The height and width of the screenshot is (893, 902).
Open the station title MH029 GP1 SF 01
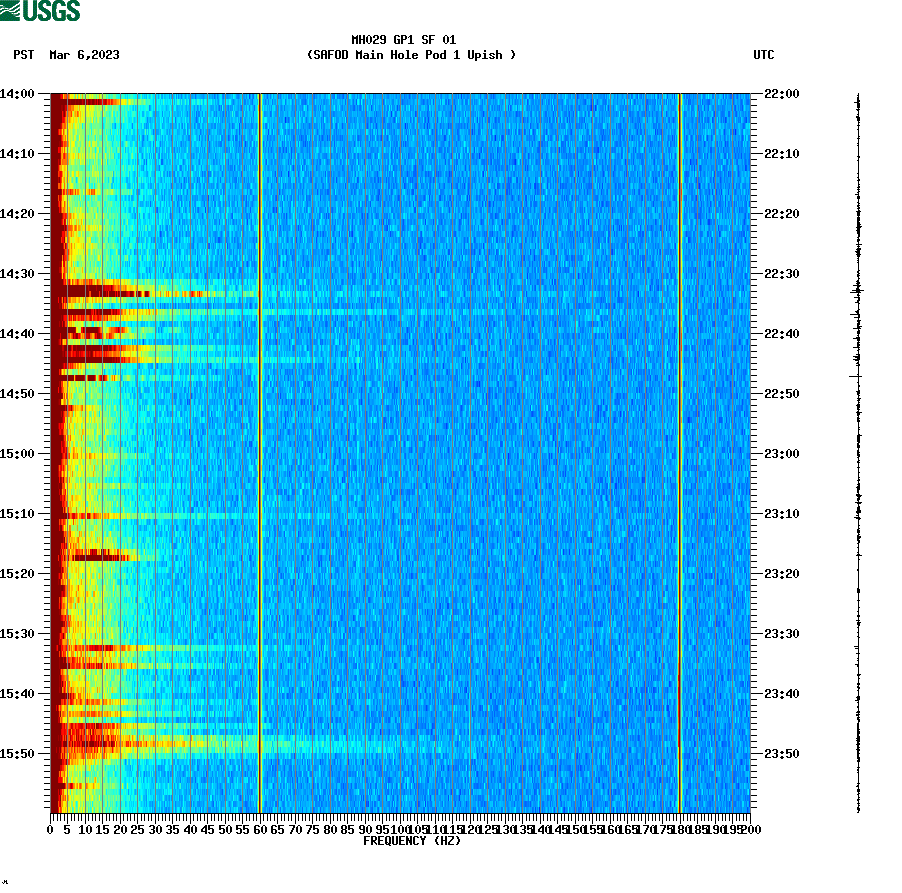click(x=402, y=38)
